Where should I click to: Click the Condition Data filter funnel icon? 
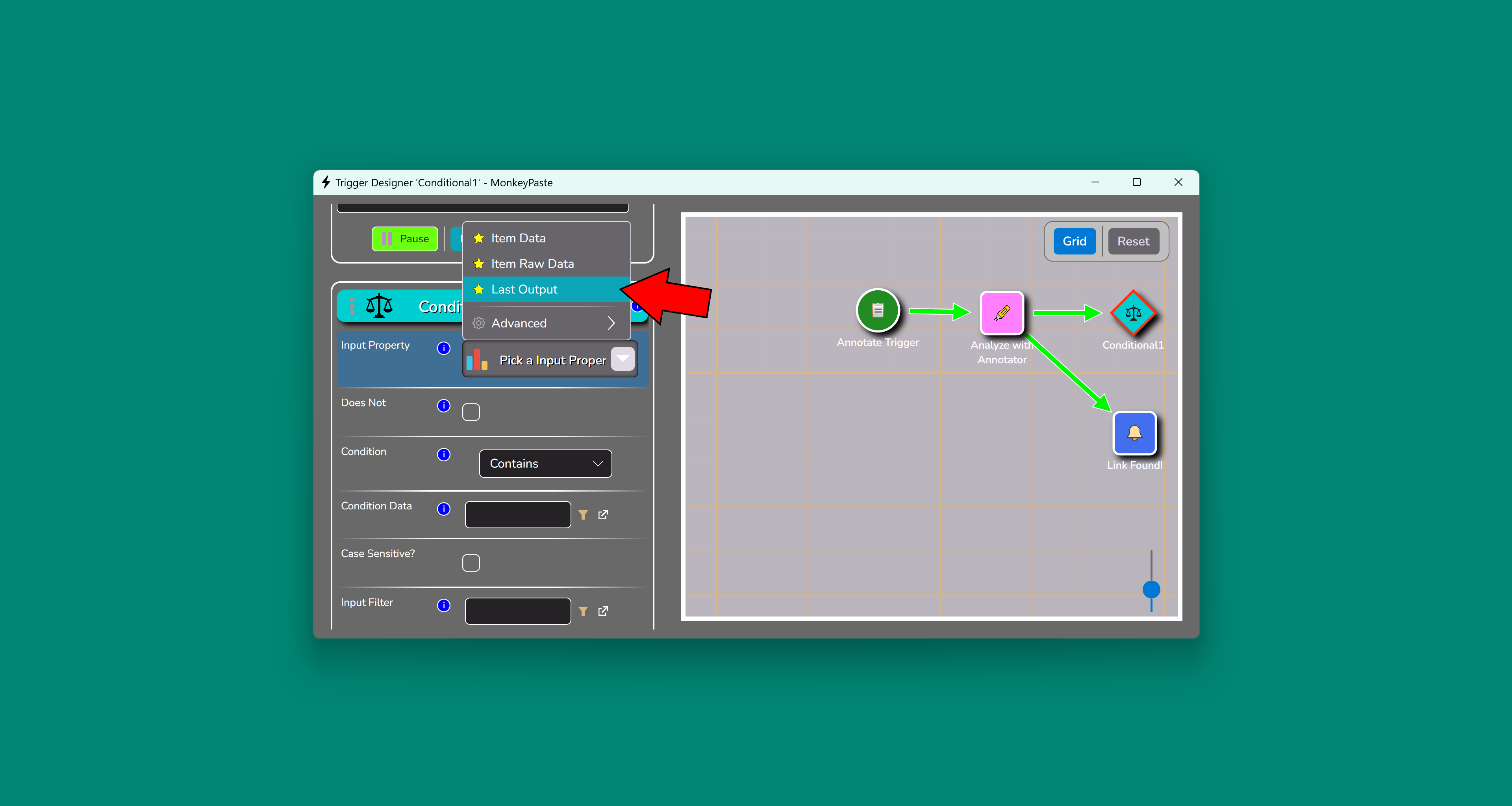pyautogui.click(x=583, y=515)
